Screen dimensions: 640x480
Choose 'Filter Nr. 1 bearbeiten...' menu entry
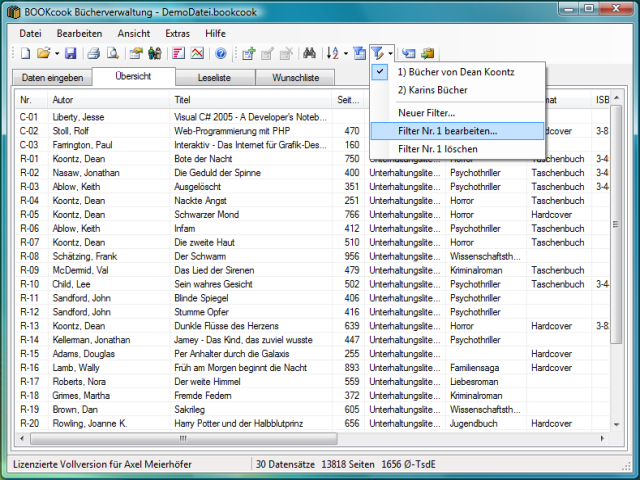447,131
